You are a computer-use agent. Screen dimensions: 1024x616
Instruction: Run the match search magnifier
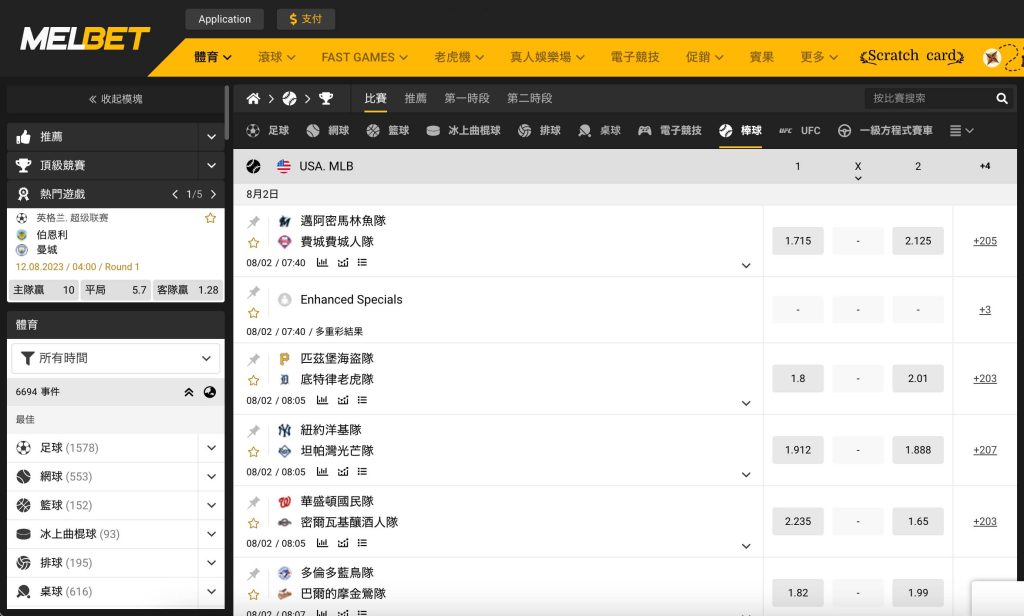coord(1002,99)
